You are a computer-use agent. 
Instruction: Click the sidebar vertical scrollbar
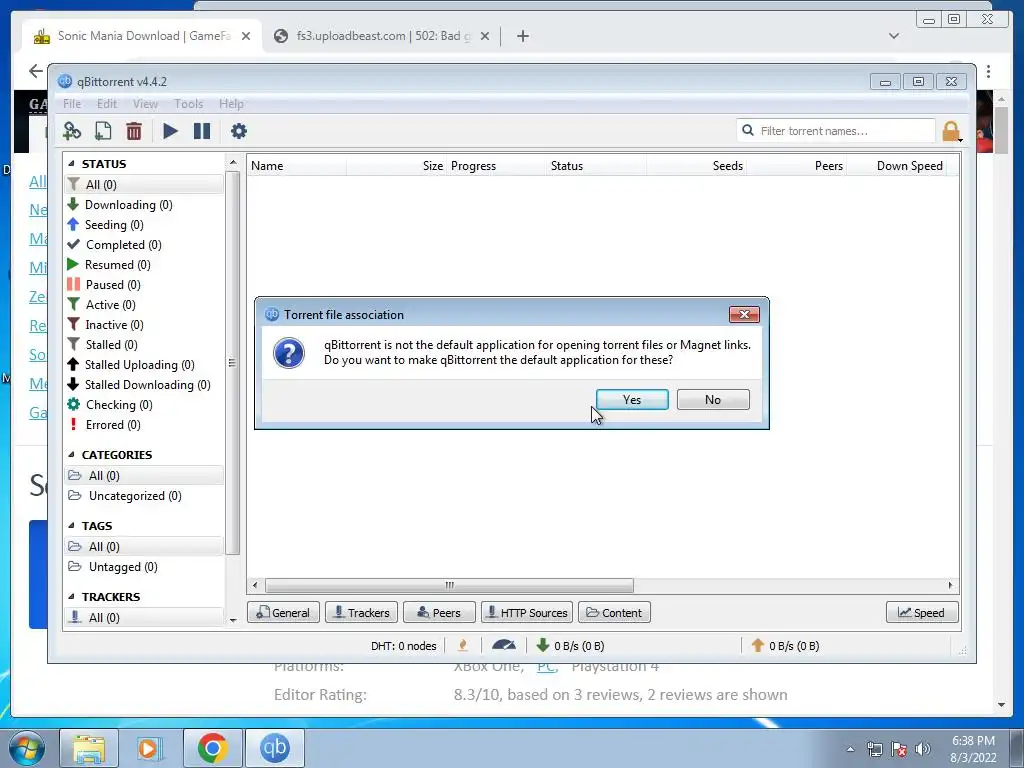point(232,362)
